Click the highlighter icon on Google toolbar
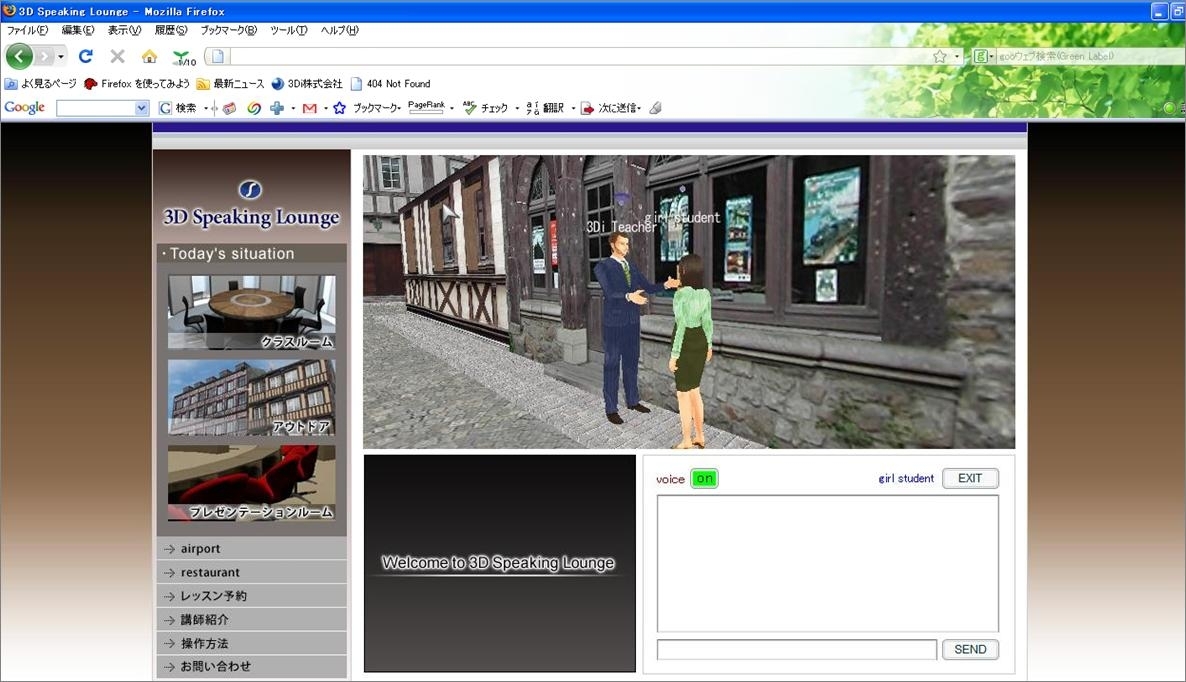Image resolution: width=1186 pixels, height=682 pixels. [656, 108]
